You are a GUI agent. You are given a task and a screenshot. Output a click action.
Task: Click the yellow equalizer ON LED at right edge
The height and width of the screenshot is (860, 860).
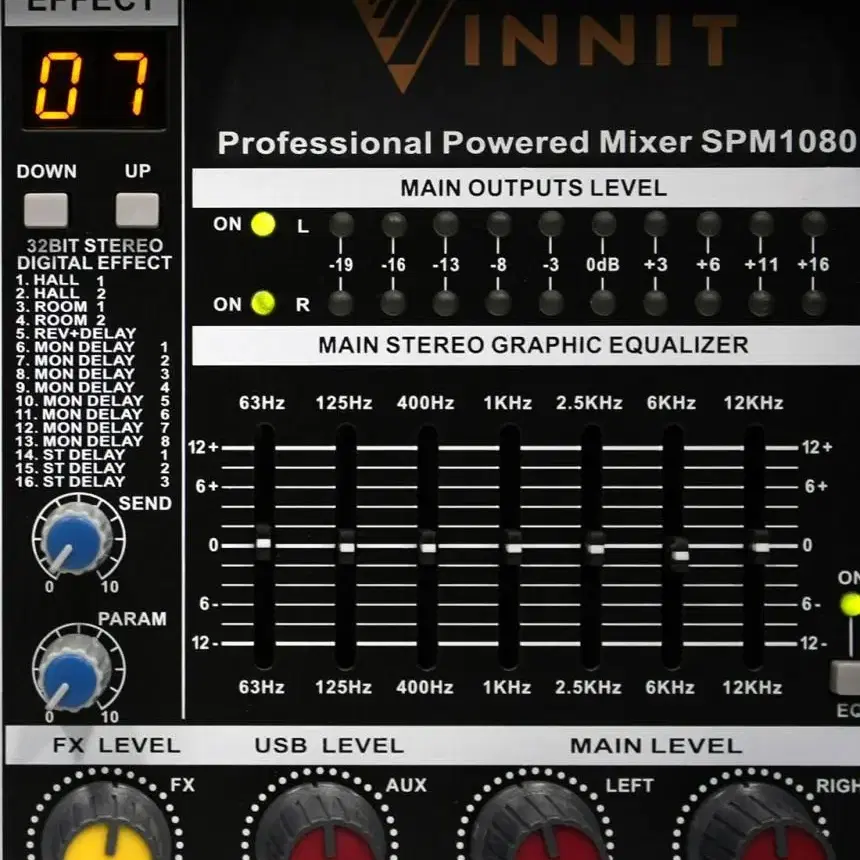tap(851, 604)
